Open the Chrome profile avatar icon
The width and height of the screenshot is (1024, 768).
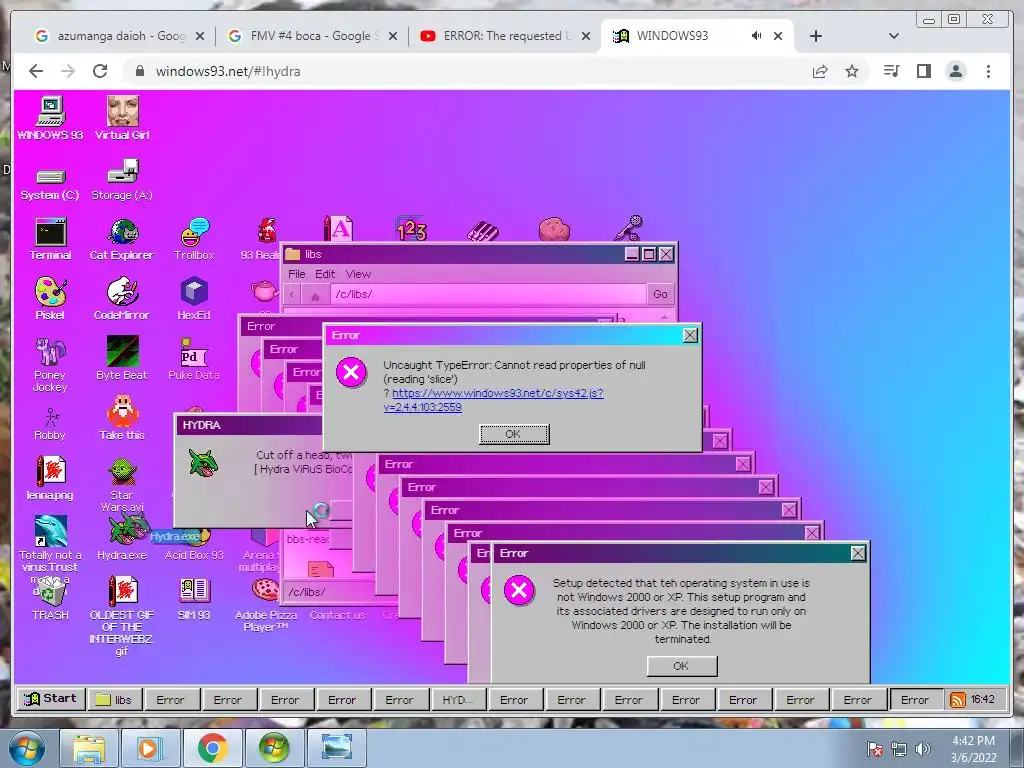[955, 71]
